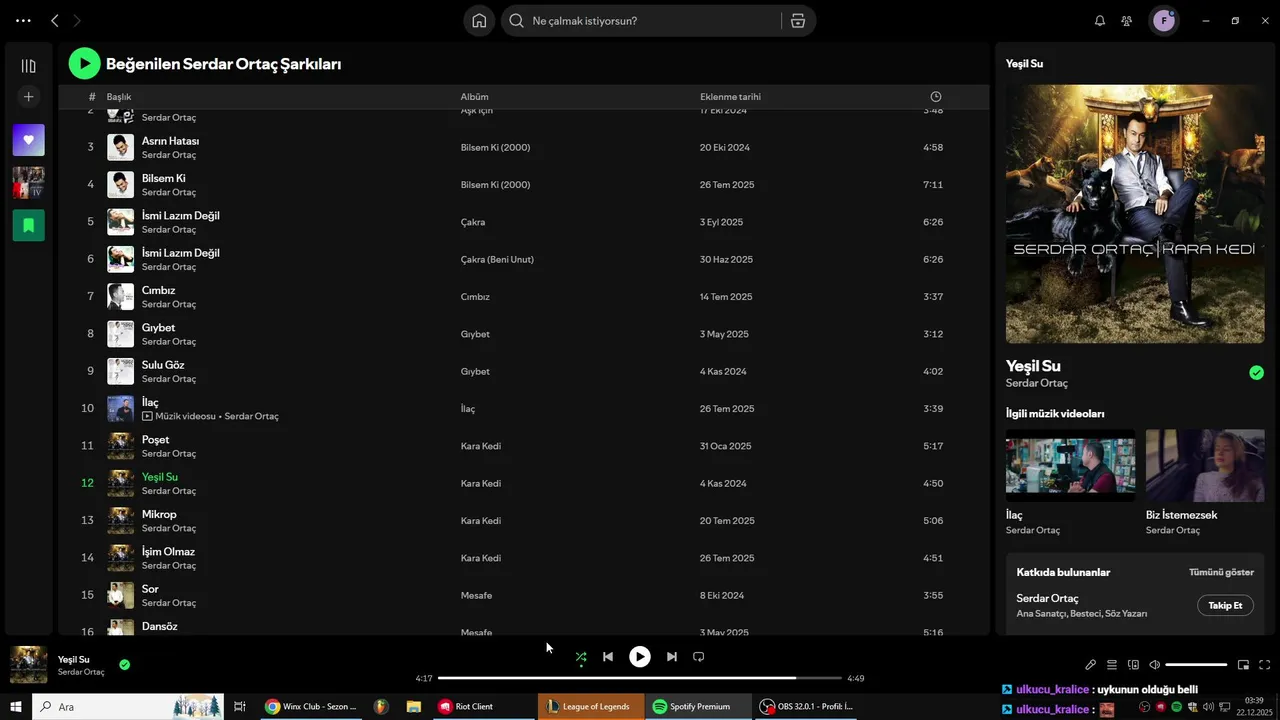
Task: Open the İlaç related music video
Action: point(1070,466)
